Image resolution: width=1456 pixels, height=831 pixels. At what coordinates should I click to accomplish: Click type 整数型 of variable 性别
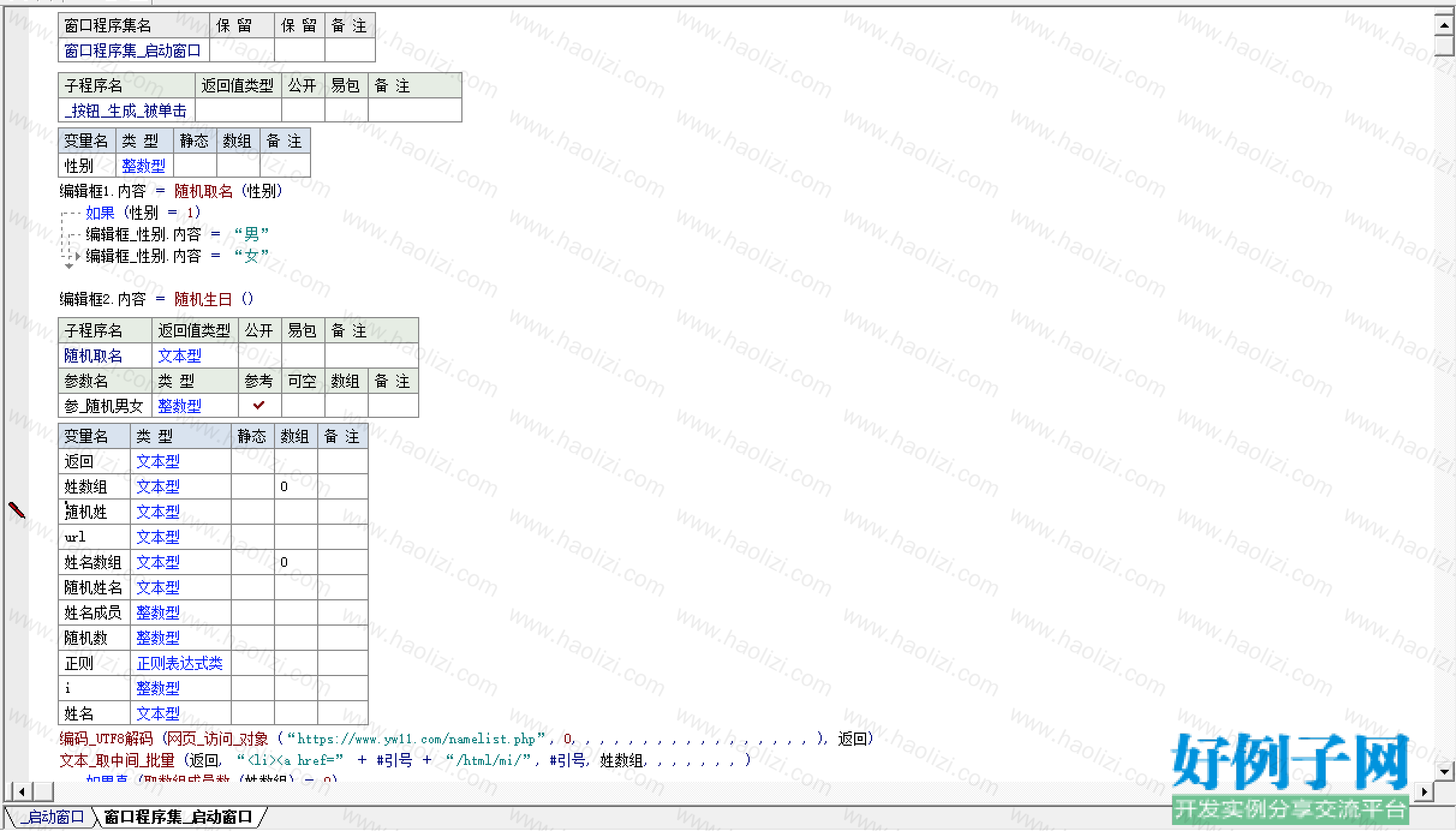click(x=144, y=166)
